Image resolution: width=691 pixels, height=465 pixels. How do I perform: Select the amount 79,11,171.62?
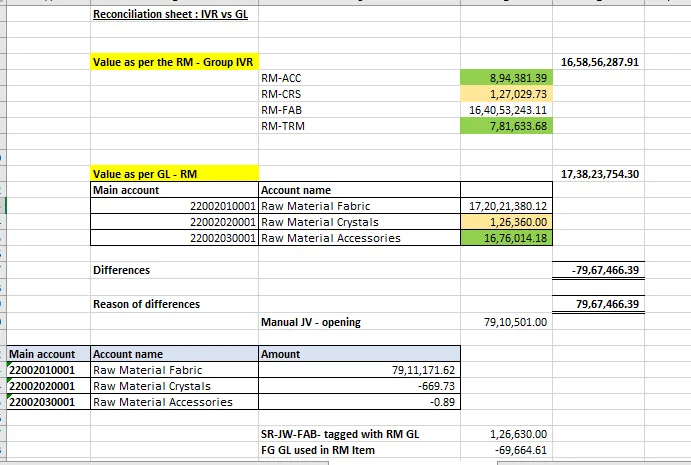tap(359, 370)
